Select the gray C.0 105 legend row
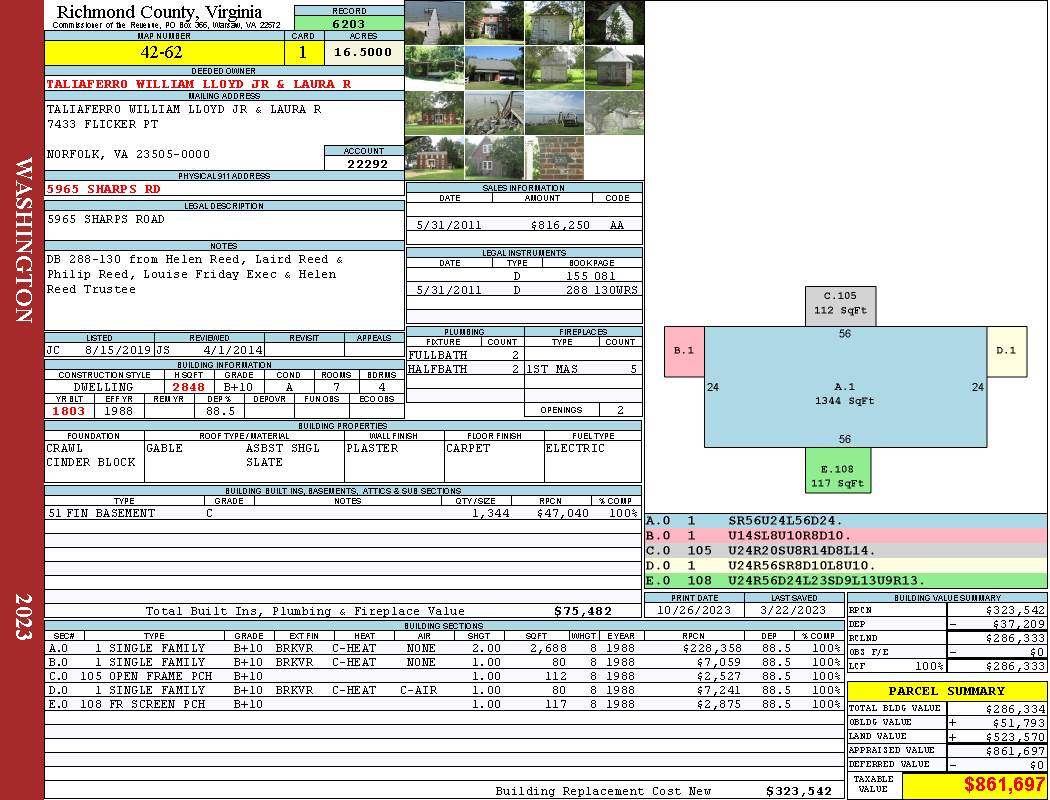This screenshot has height=800, width=1050. tap(845, 550)
